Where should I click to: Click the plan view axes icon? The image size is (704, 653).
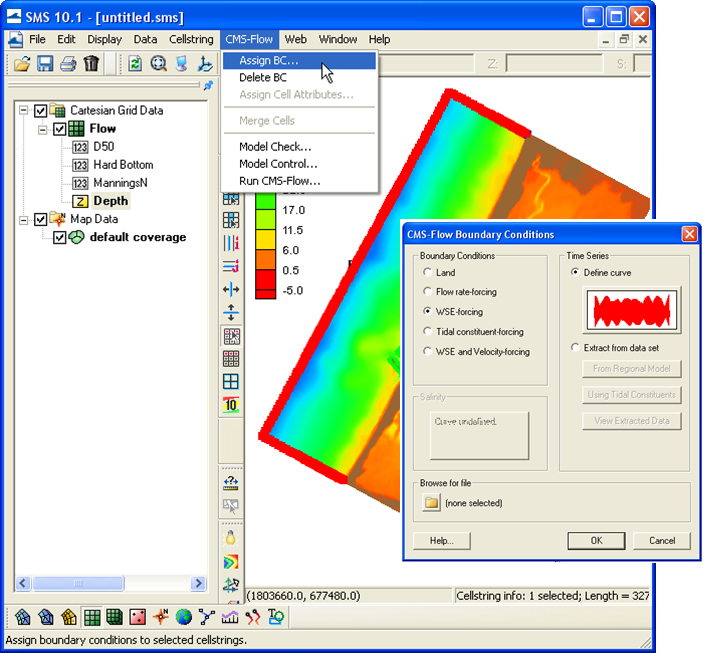pyautogui.click(x=205, y=64)
